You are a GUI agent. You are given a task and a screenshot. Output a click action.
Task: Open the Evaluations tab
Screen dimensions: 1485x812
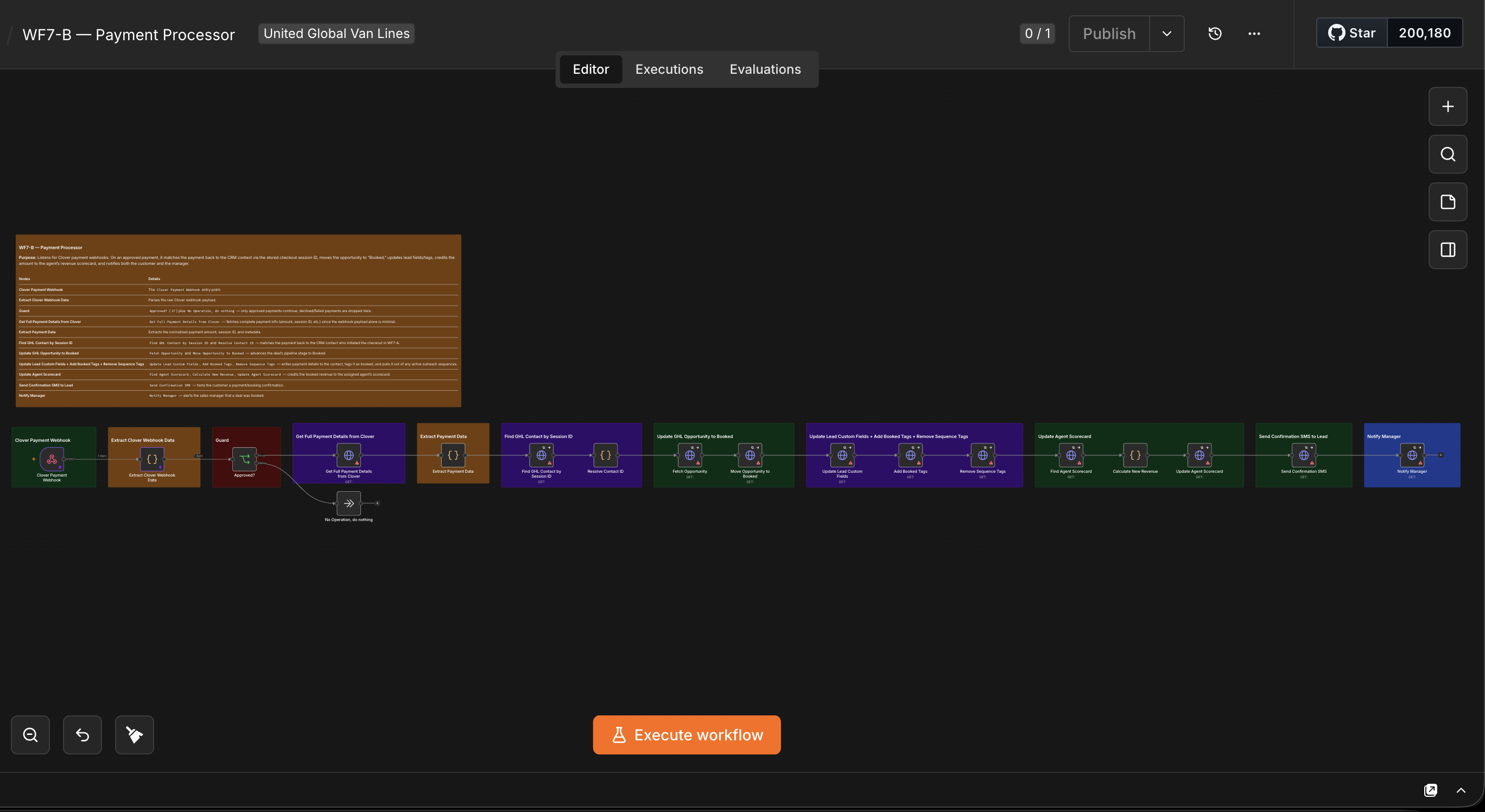[765, 69]
